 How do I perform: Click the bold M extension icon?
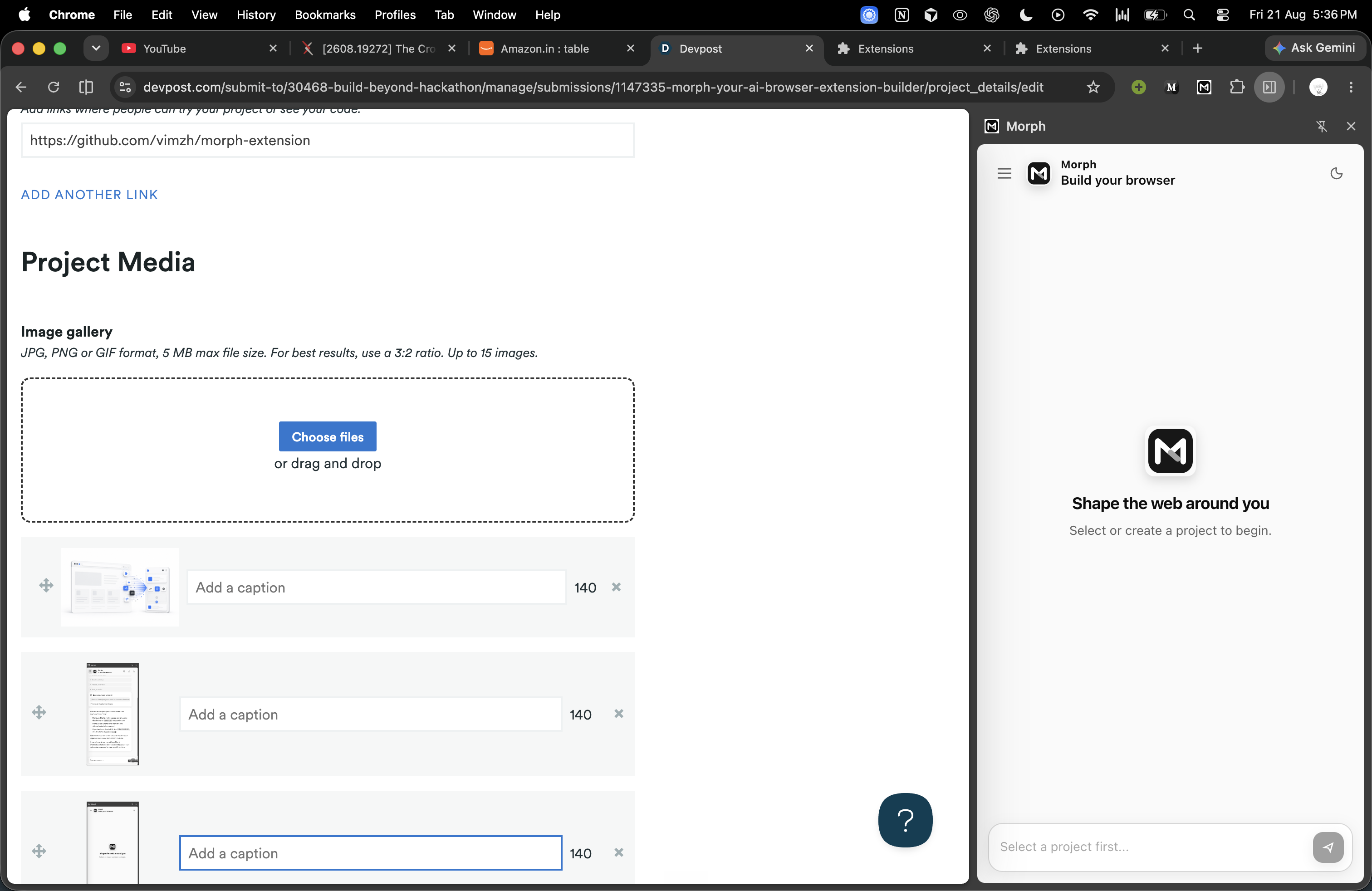(x=1171, y=88)
